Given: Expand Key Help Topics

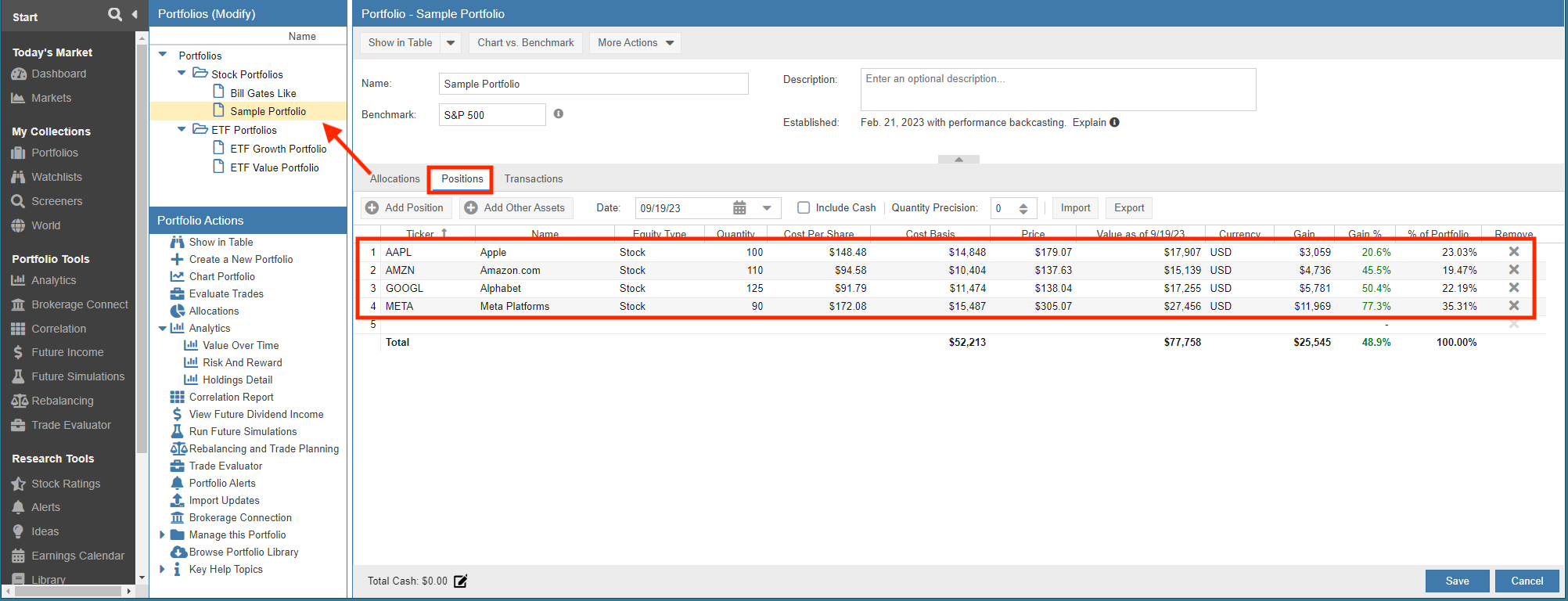Looking at the screenshot, I should [x=163, y=569].
